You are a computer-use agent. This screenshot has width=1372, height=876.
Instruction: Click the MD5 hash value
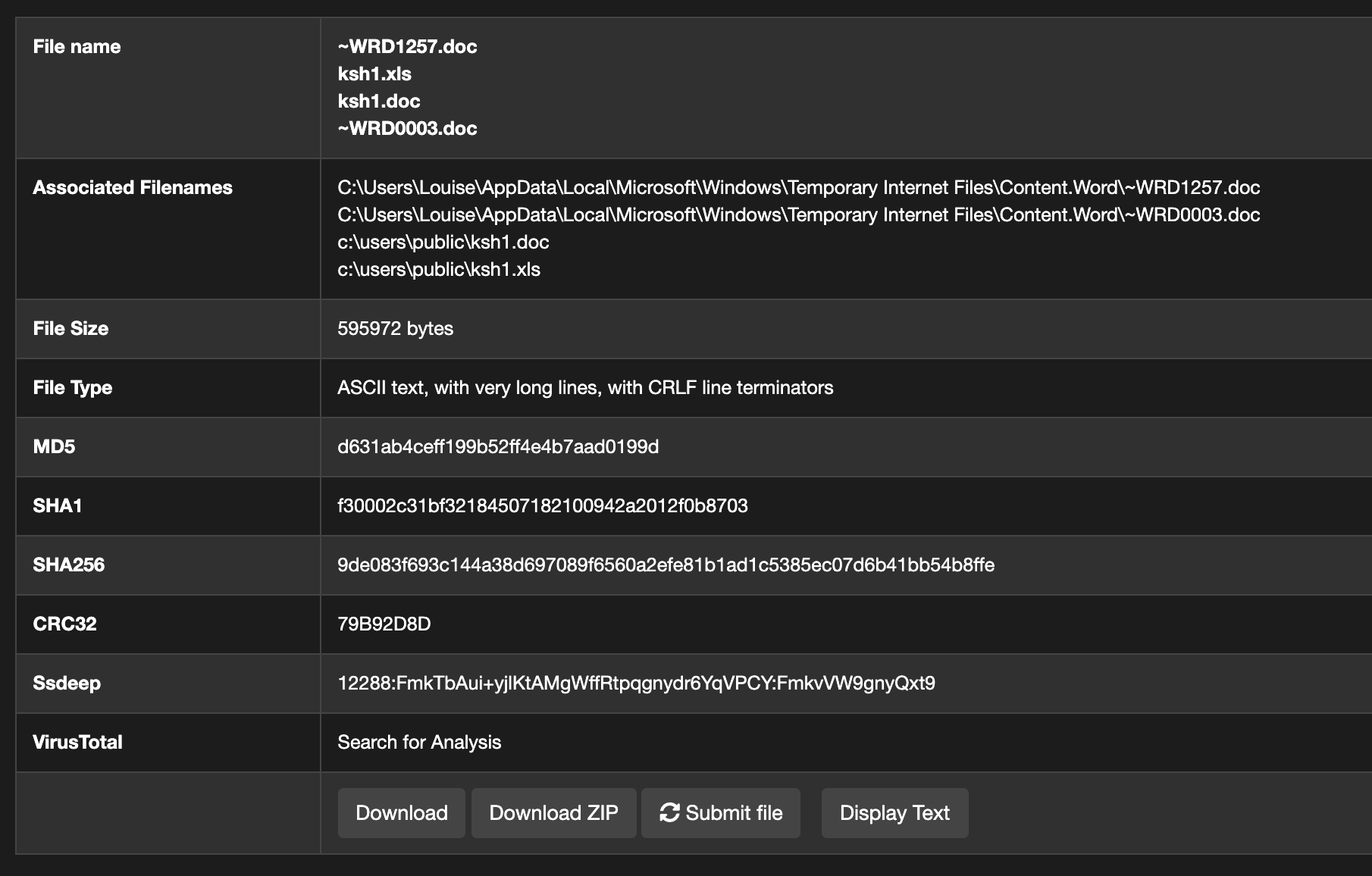pos(499,447)
